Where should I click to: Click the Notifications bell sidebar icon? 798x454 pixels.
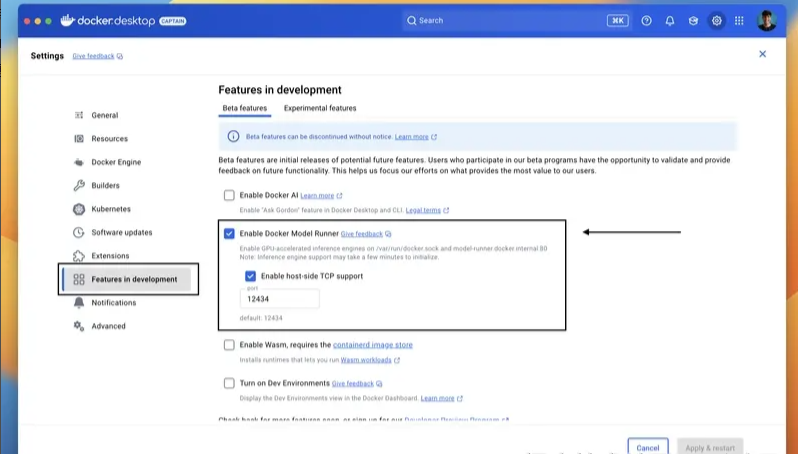click(79, 302)
